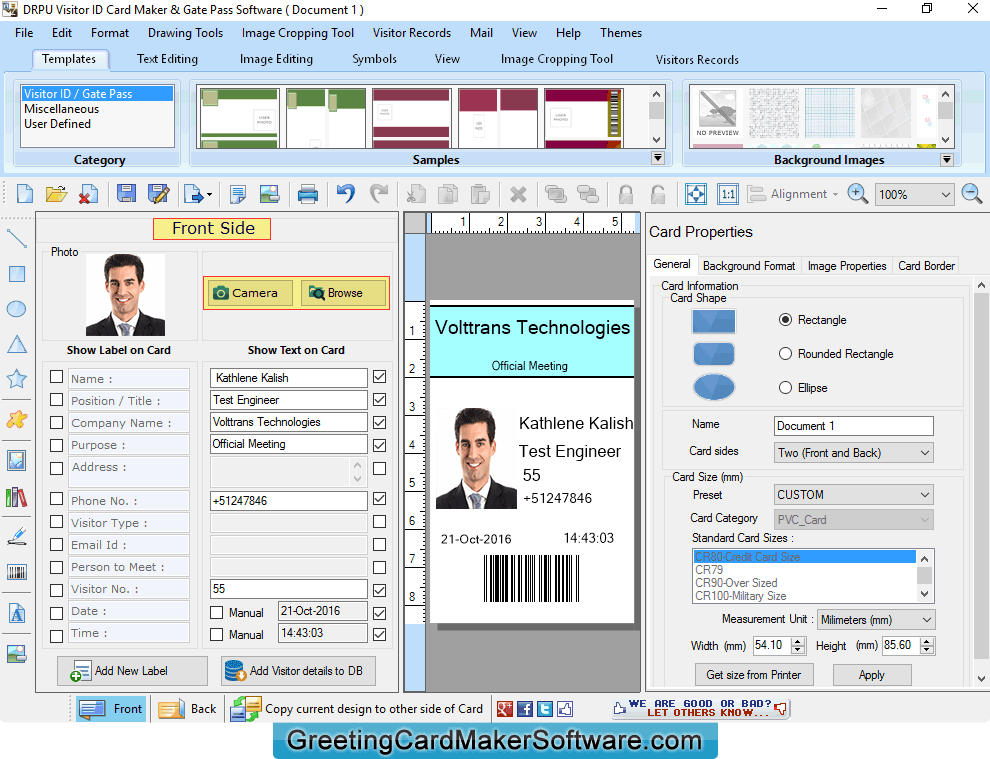Select the Rectangle card shape radio
Screen dimensions: 990x759
(x=785, y=320)
